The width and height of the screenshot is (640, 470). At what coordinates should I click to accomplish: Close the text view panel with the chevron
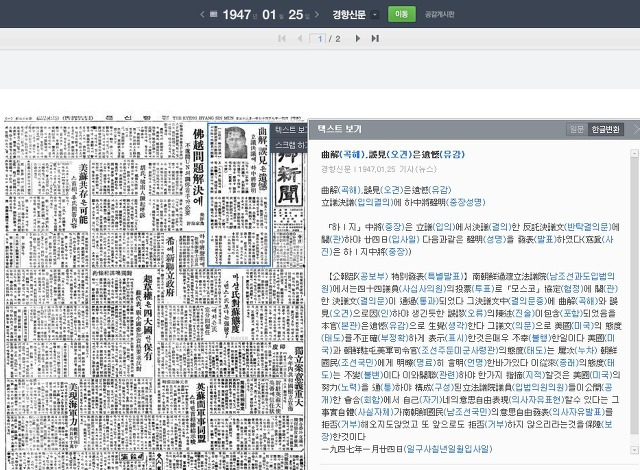click(636, 129)
